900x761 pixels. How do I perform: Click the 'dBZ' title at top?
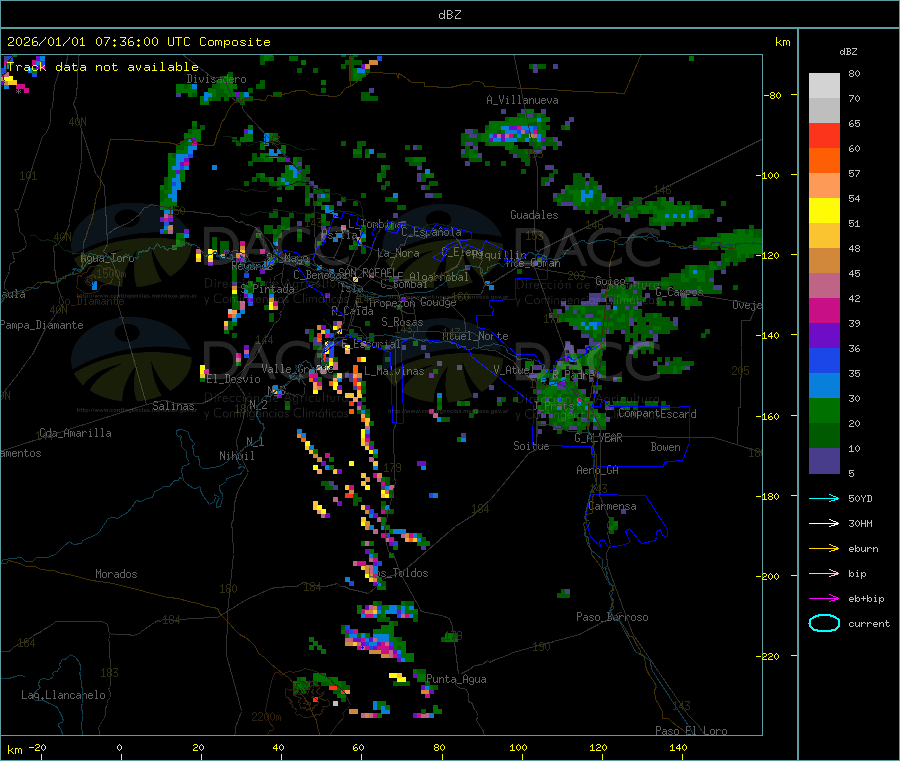click(449, 15)
